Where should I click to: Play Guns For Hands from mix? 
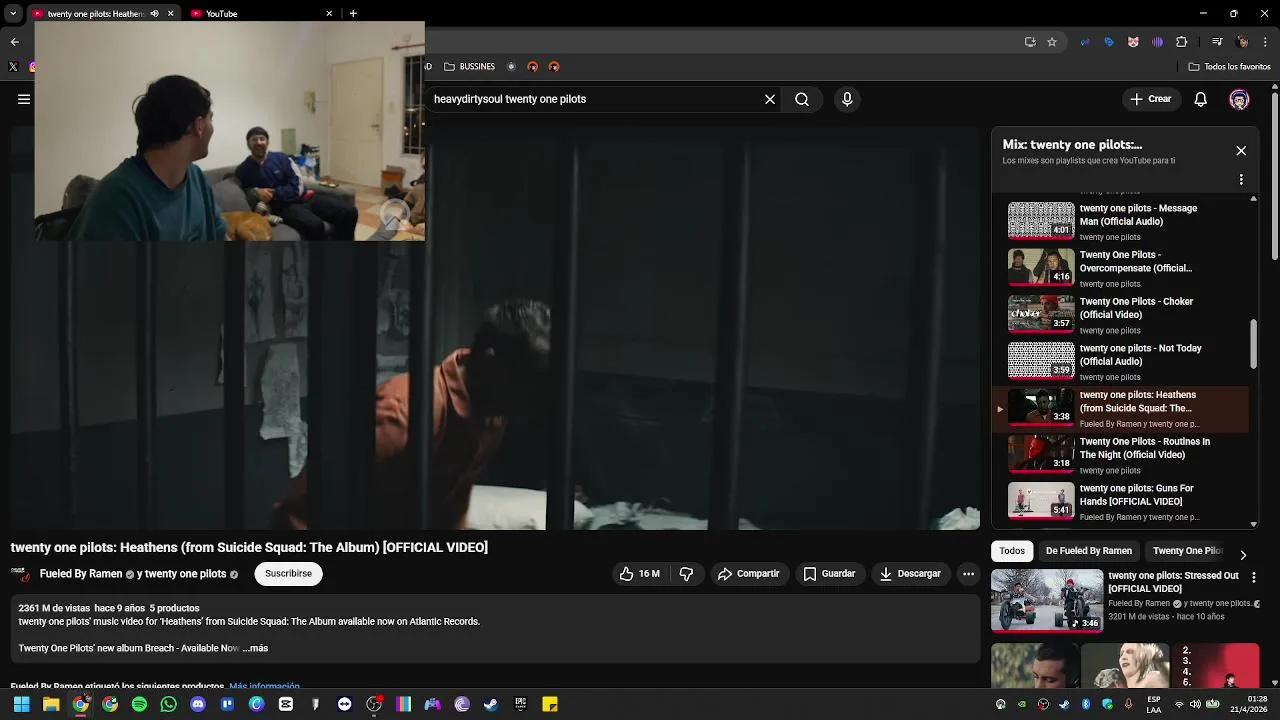point(1120,501)
